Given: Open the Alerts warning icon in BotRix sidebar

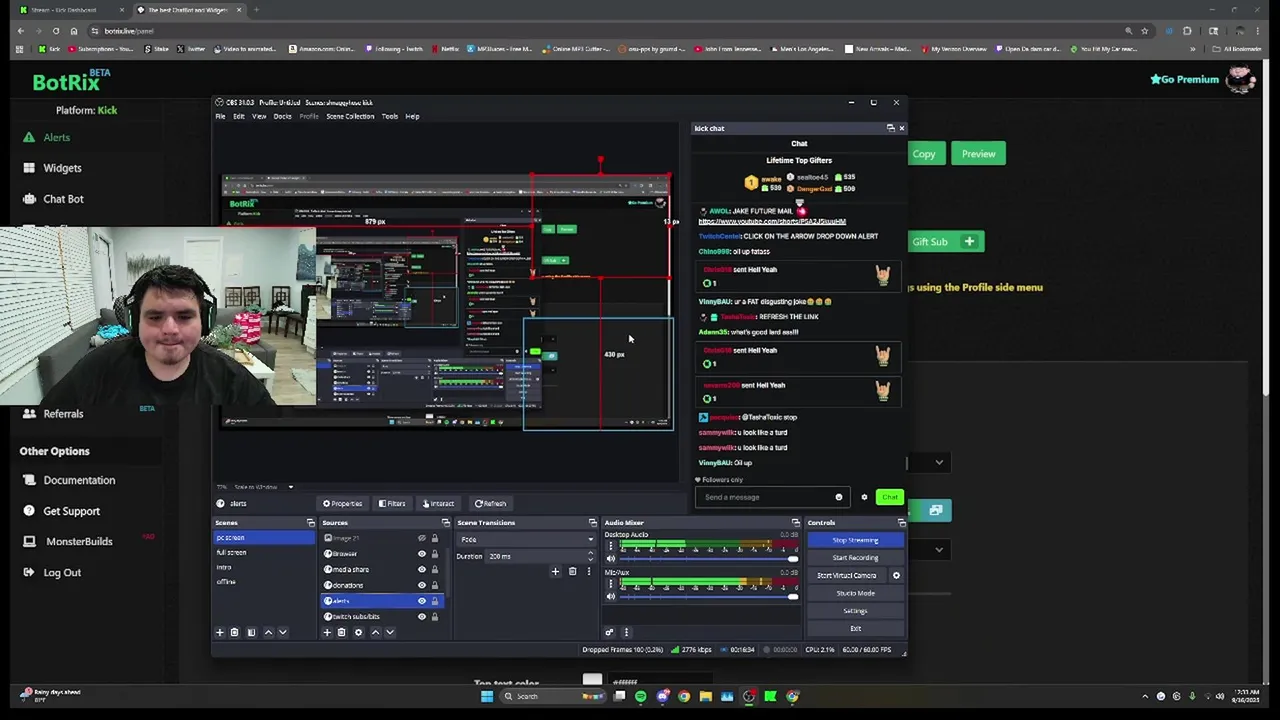Looking at the screenshot, I should 29,138.
